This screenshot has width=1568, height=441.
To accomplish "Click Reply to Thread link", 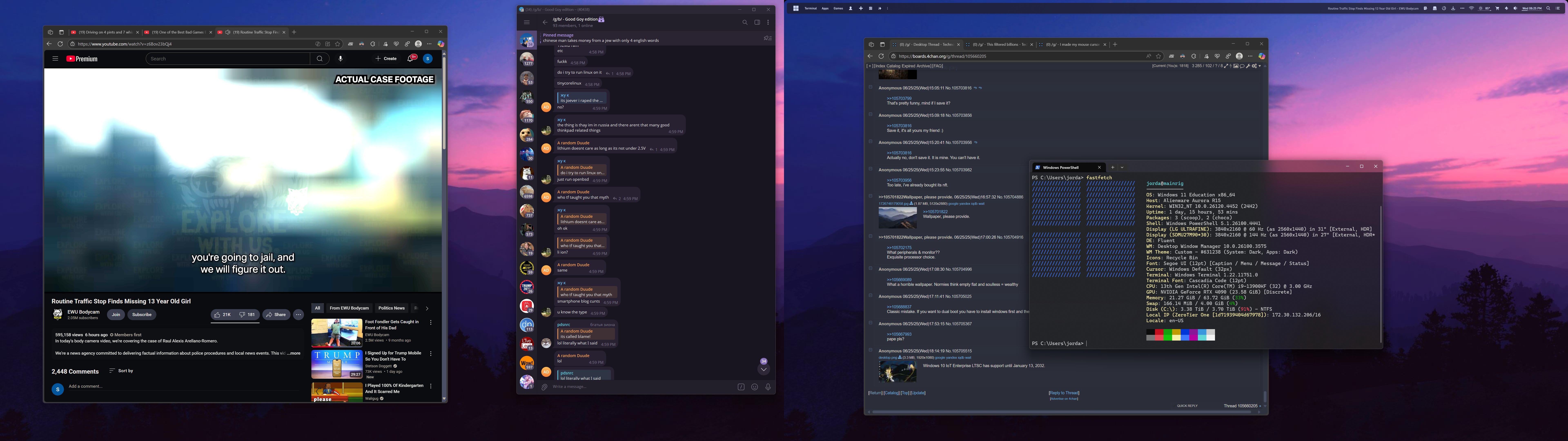I will pyautogui.click(x=1064, y=393).
